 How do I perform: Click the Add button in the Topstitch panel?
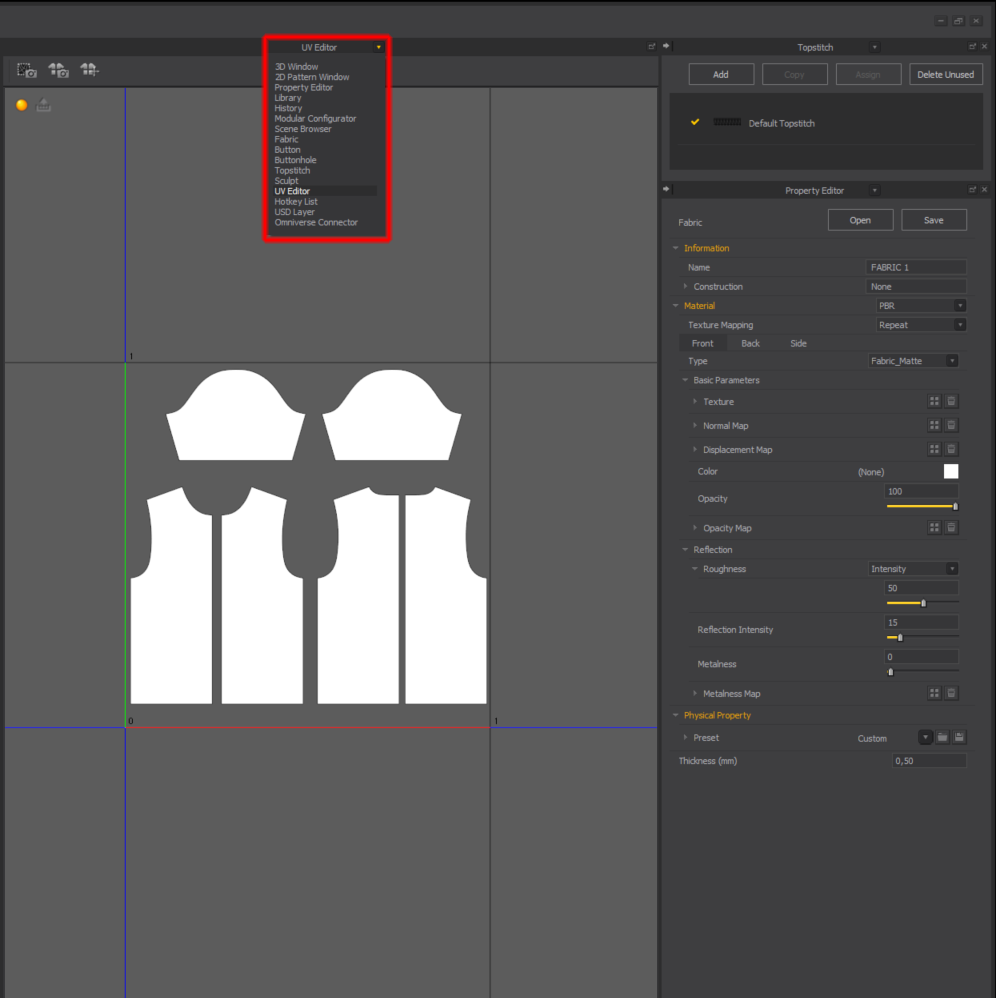click(x=721, y=73)
